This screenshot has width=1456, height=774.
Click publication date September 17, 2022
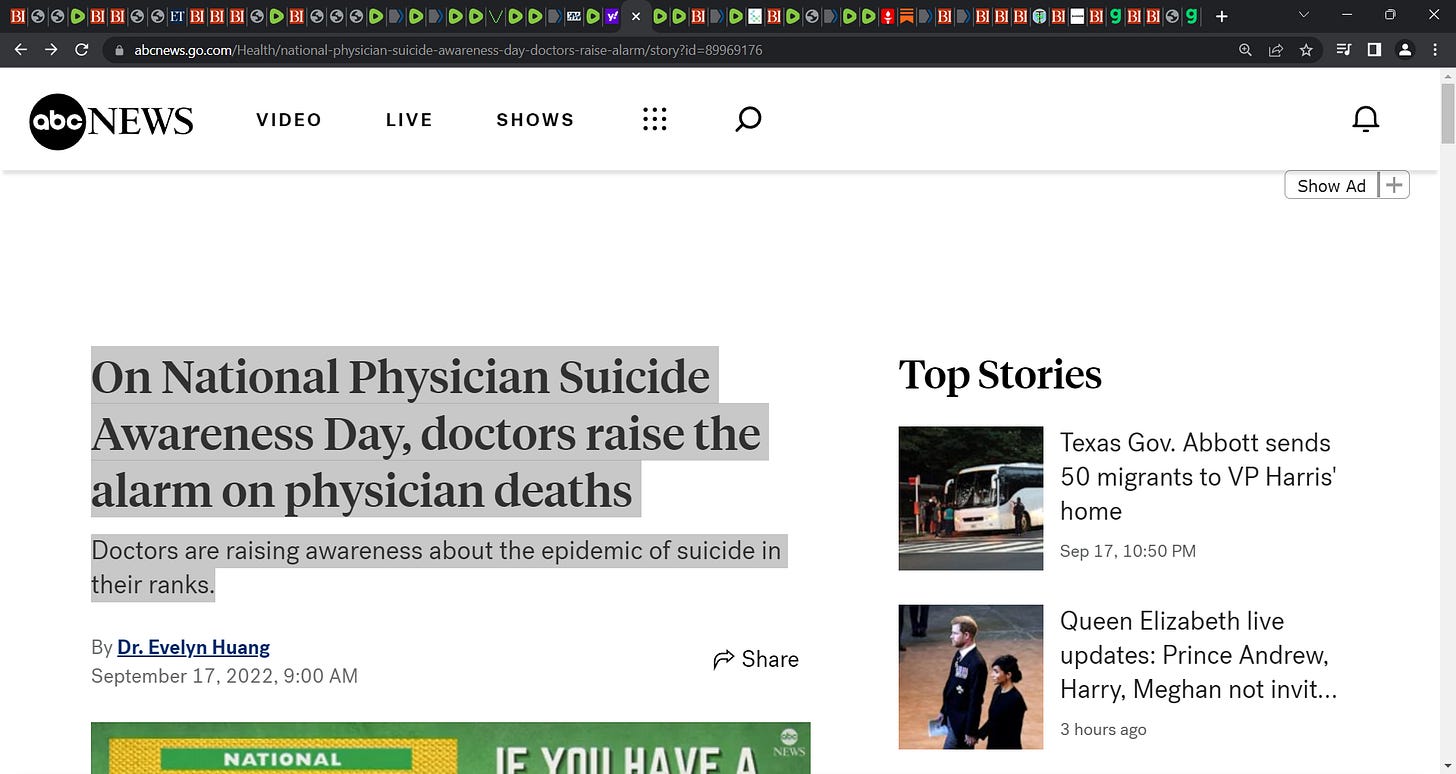pyautogui.click(x=224, y=676)
